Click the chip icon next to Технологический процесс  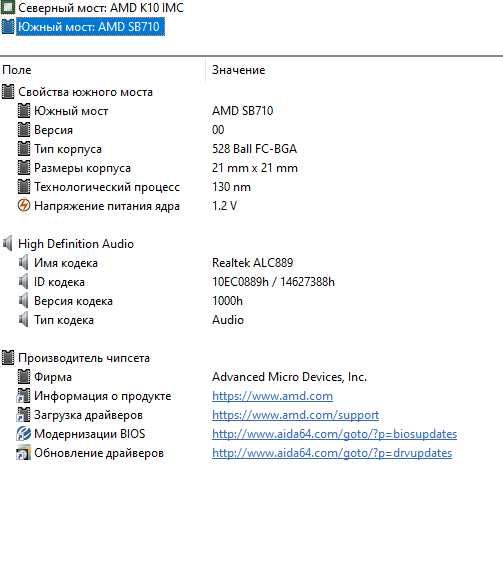(x=24, y=187)
